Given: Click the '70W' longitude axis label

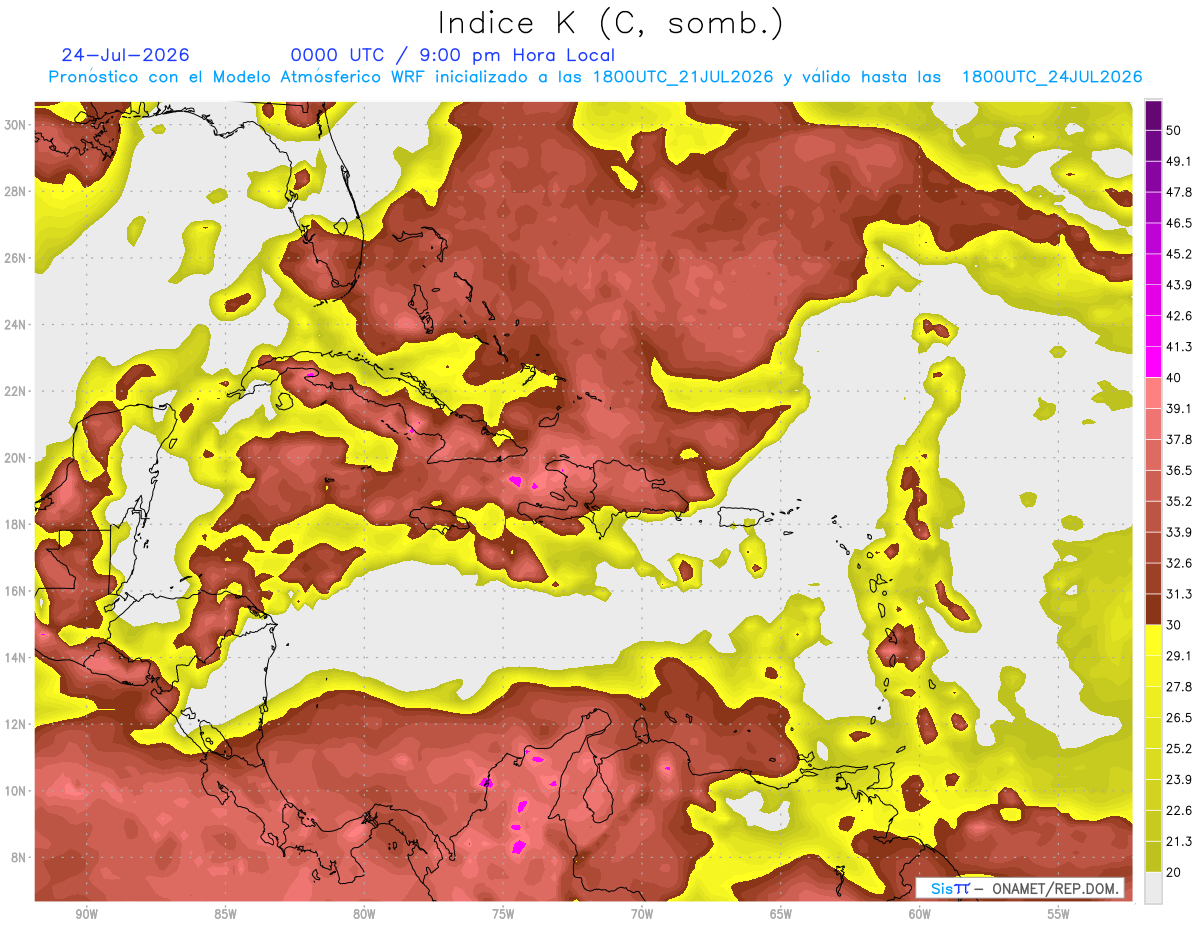Looking at the screenshot, I should tap(642, 914).
